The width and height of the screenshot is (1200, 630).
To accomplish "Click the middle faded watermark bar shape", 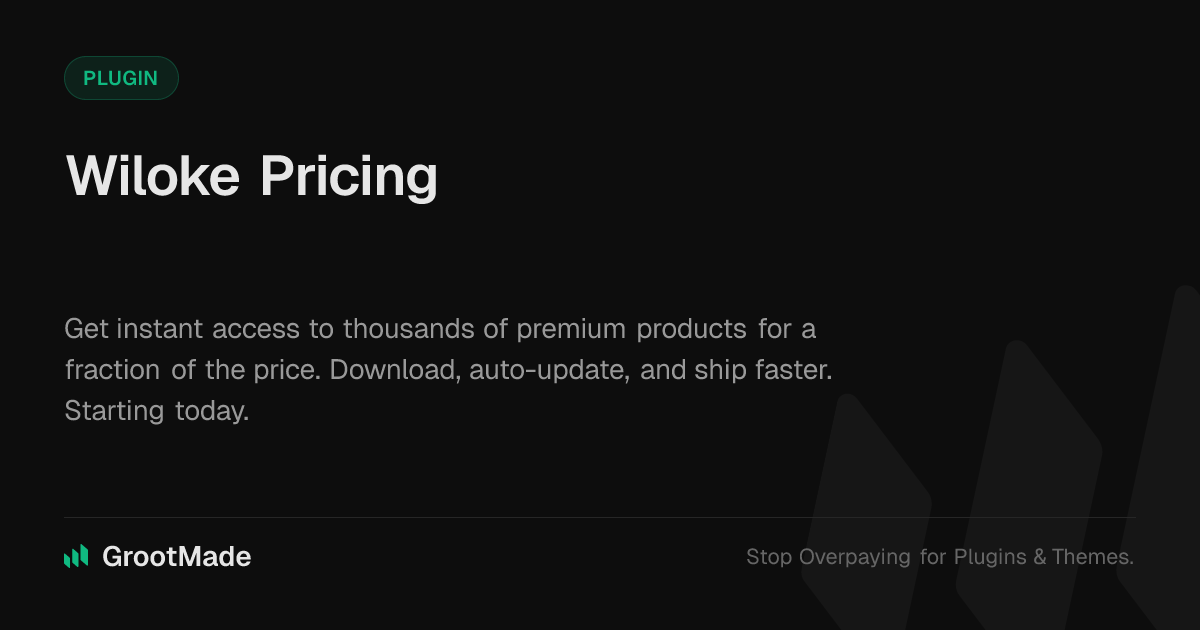I will pos(1028,470).
